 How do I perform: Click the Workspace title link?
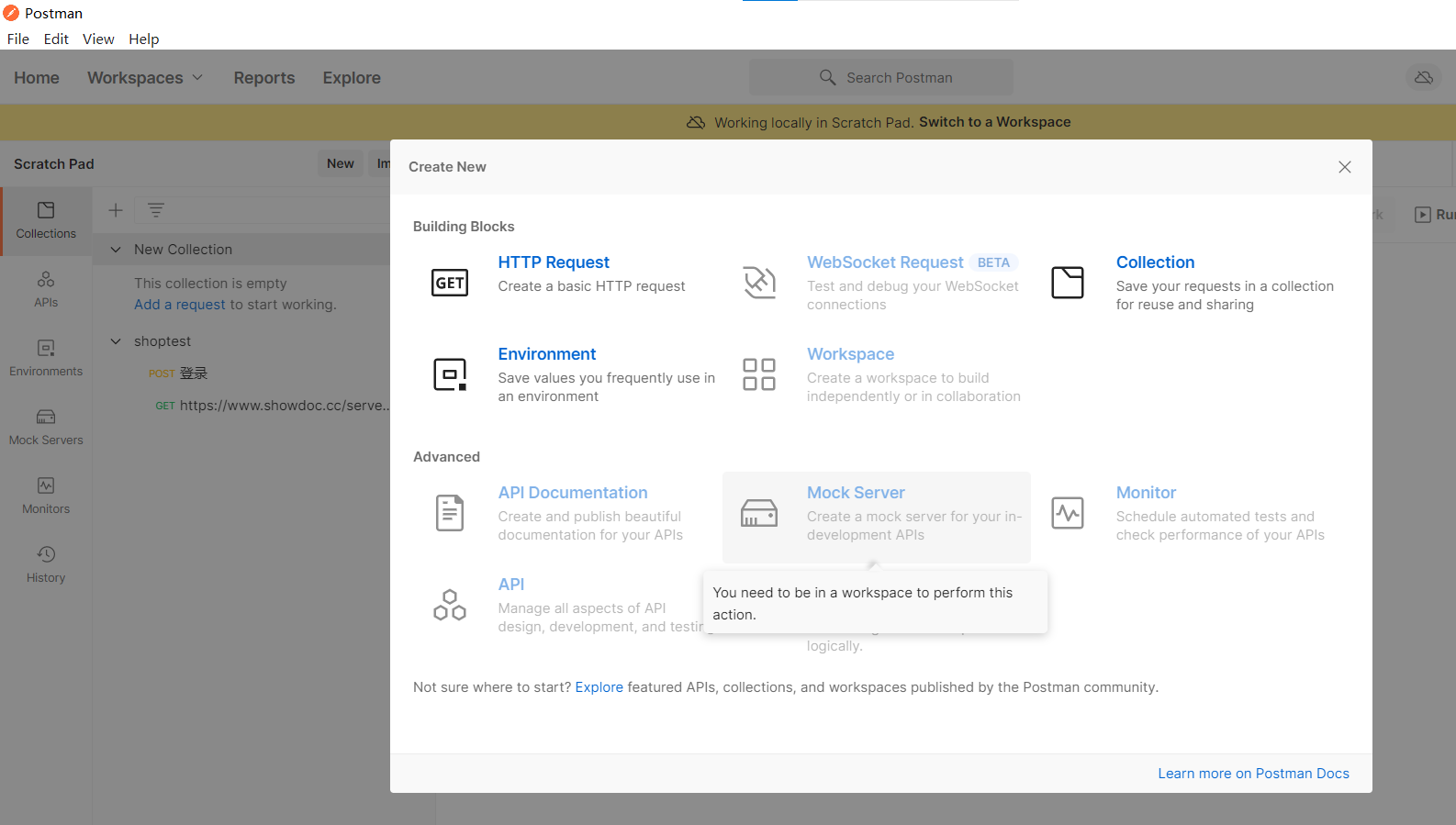pos(850,354)
